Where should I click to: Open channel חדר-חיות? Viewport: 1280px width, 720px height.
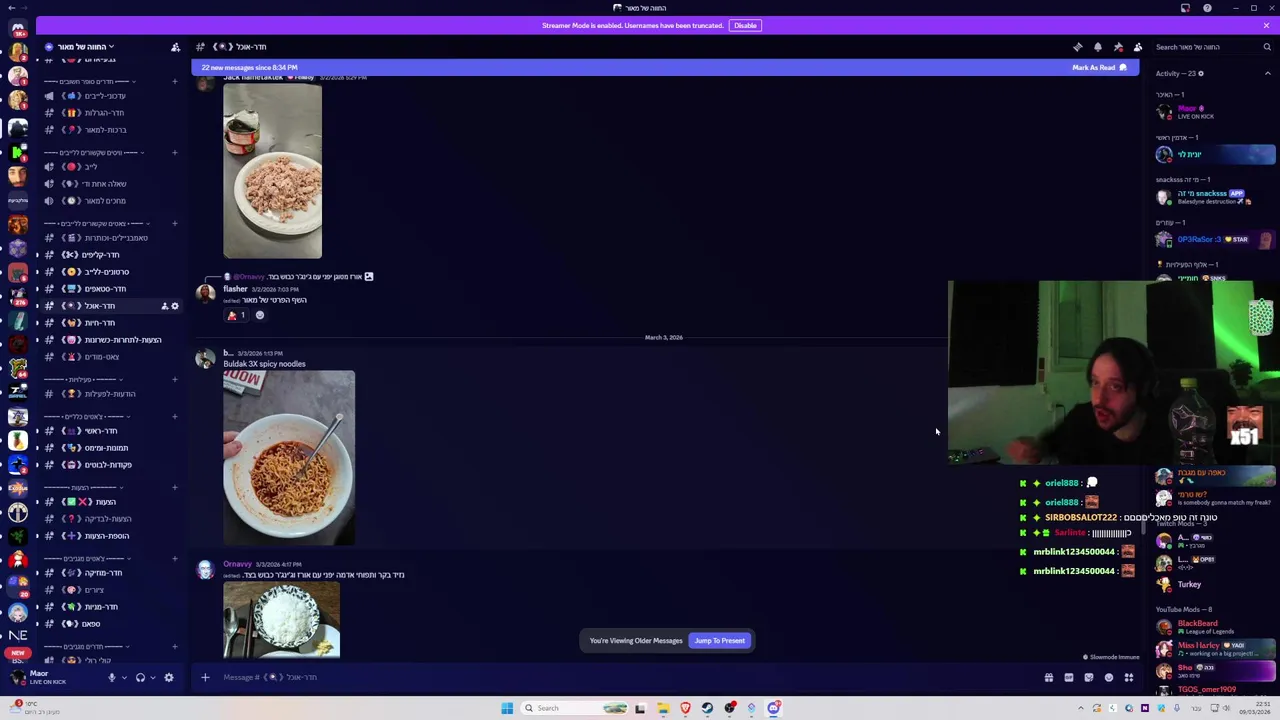tap(100, 323)
